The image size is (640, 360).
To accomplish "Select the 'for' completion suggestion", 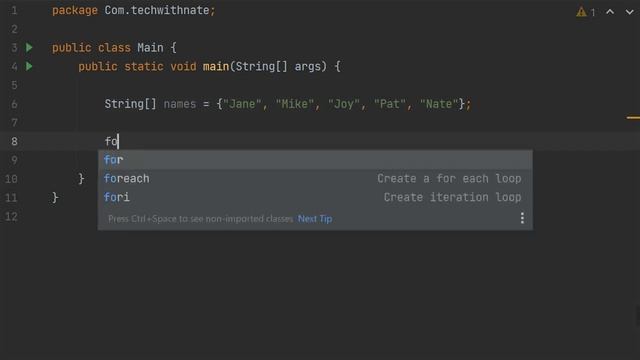I will tap(315, 160).
